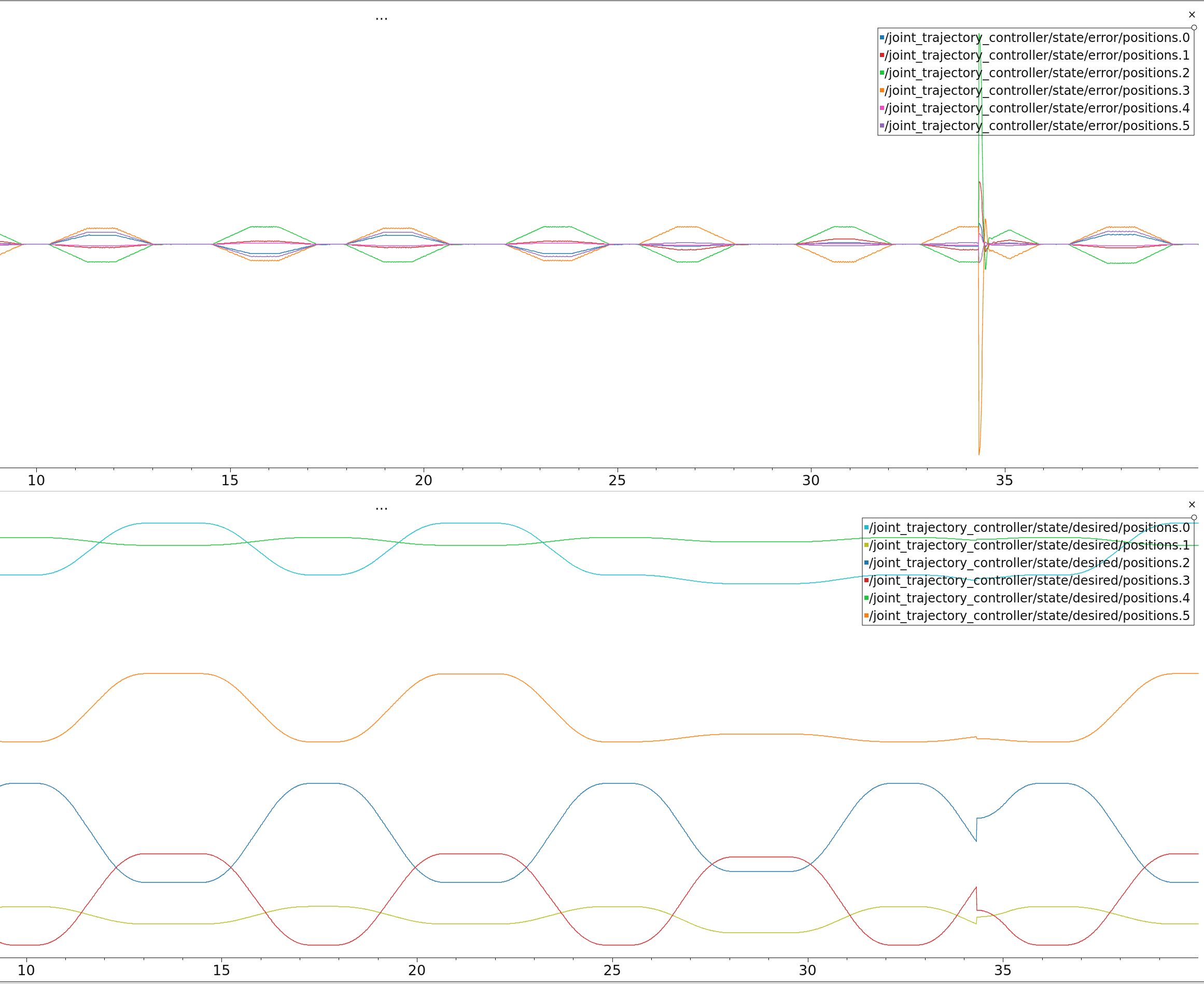Click the lower legend's corner circle handle
This screenshot has height=984, width=1204.
pos(1194,517)
